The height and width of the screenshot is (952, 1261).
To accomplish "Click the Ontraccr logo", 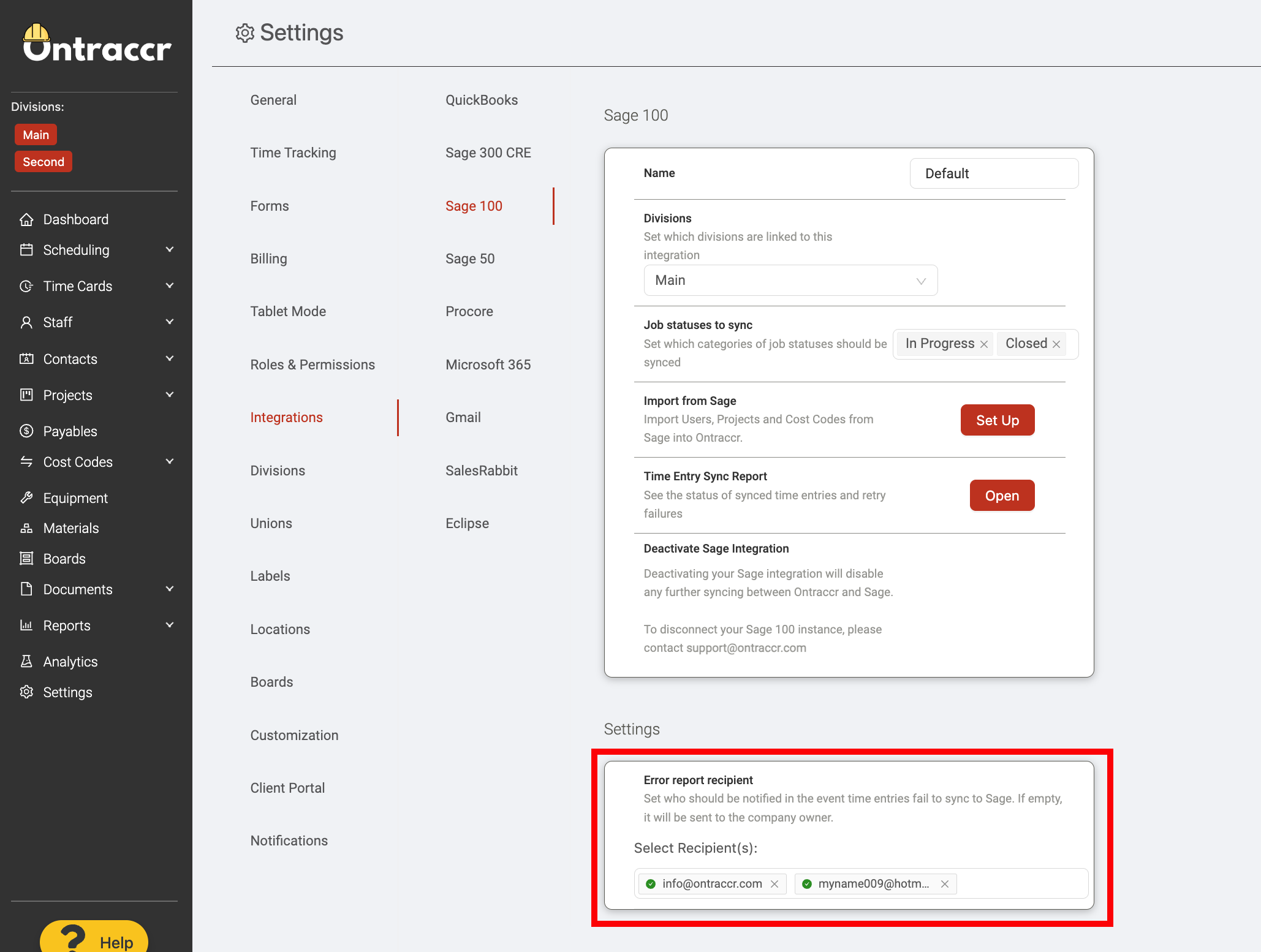I will pos(97,43).
